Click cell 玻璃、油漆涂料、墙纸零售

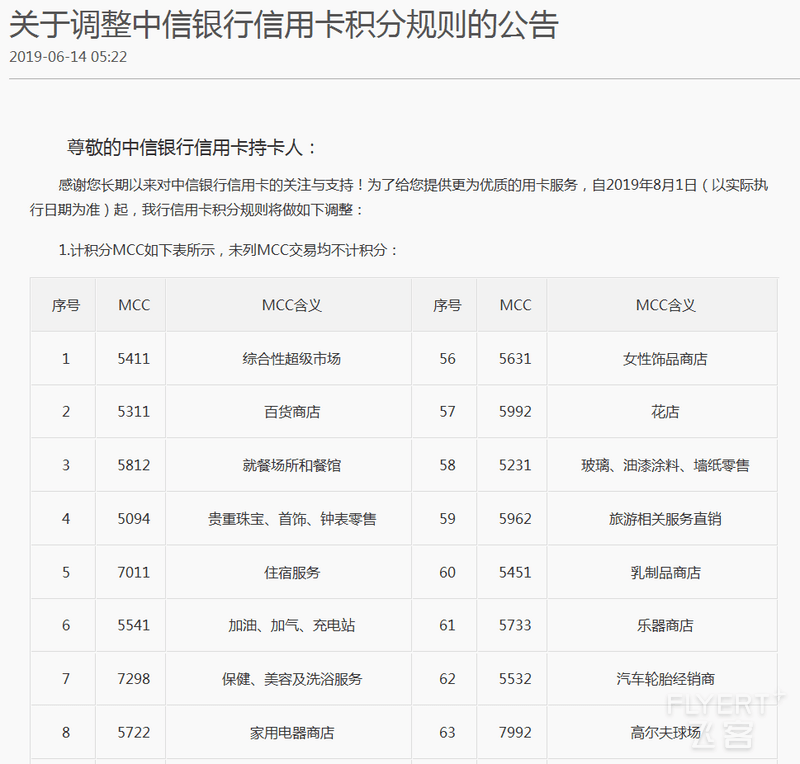(x=665, y=465)
